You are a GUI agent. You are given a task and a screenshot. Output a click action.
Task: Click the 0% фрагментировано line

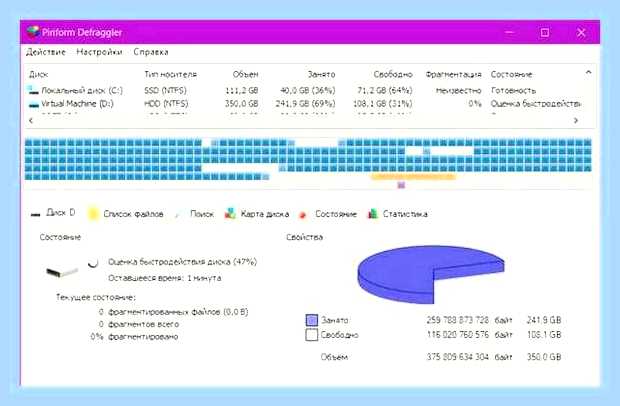[134, 337]
